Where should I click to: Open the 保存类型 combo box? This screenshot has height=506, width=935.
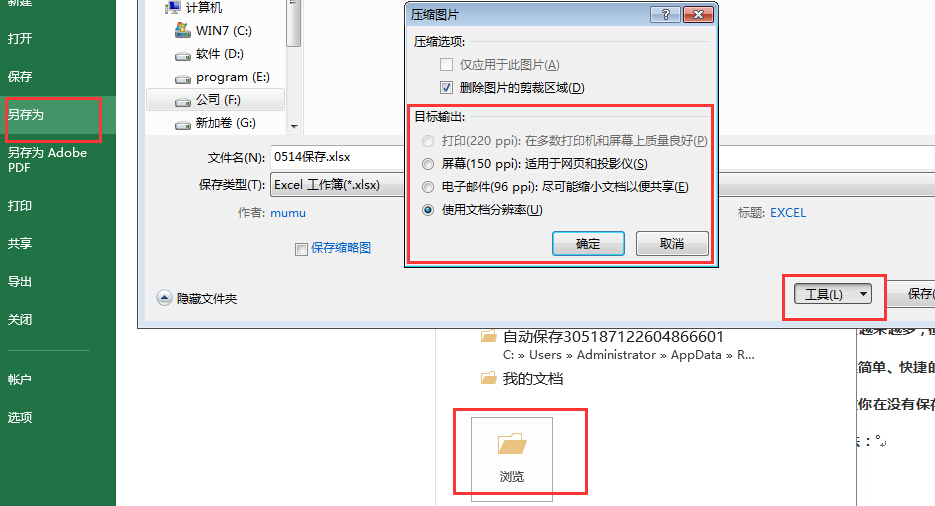pos(338,185)
